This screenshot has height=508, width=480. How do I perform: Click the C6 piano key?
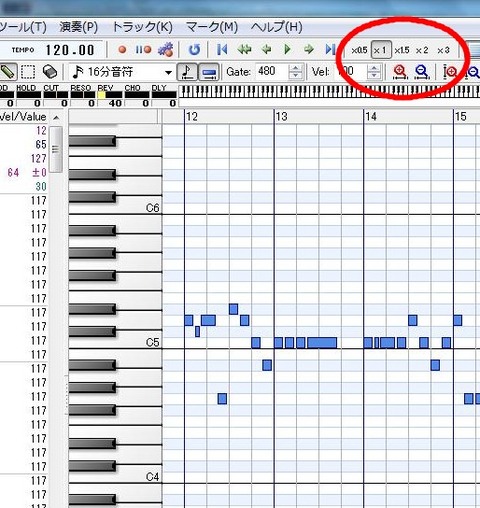tap(138, 208)
